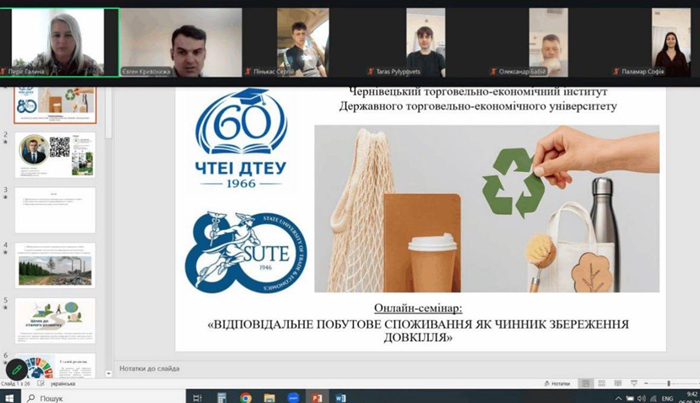This screenshot has height=403, width=700.
Task: Click 'Чернівецький торговельно-економічний інститут' header text
Action: coord(478,91)
